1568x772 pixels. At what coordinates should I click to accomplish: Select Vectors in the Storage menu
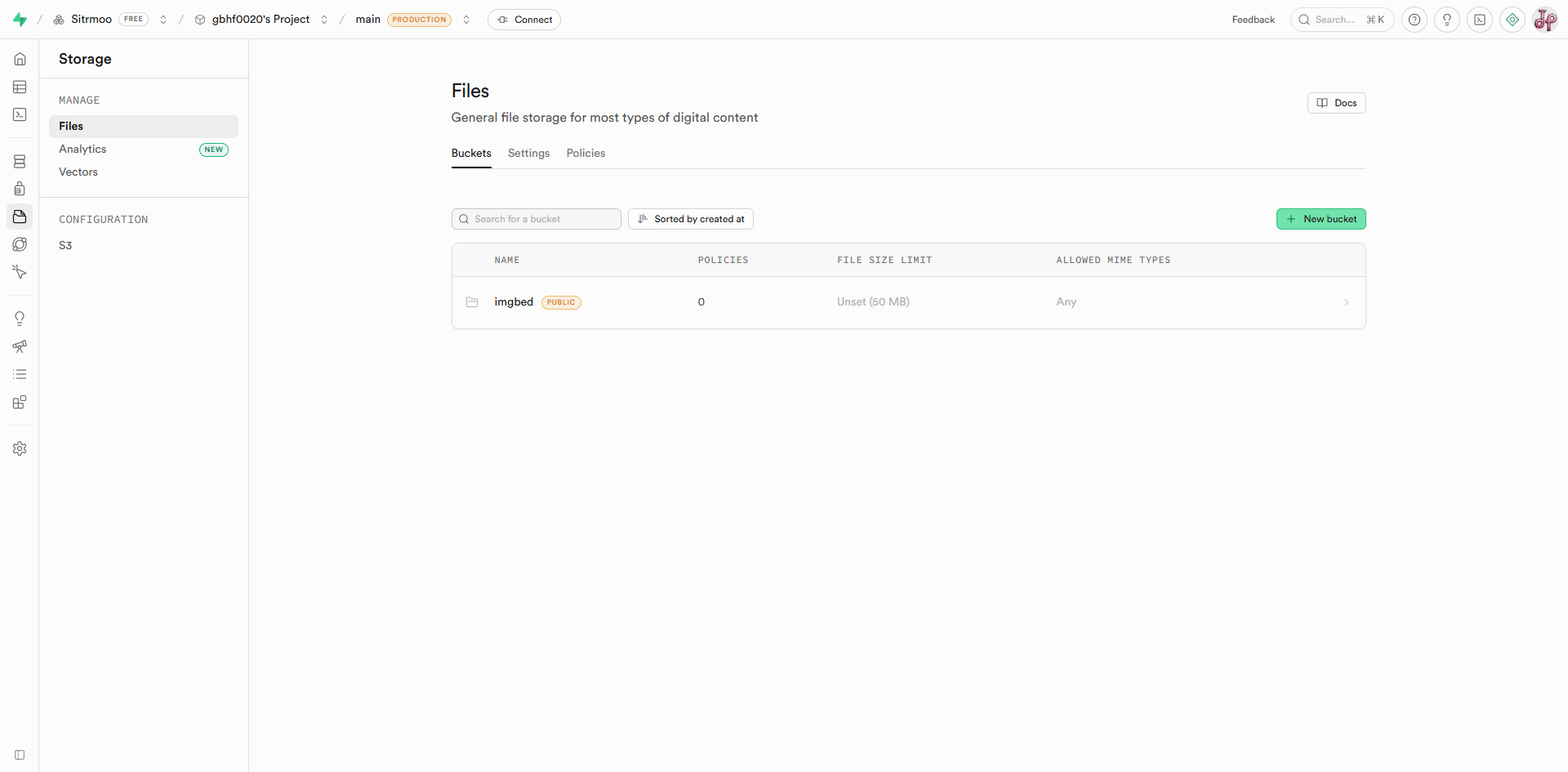[78, 172]
